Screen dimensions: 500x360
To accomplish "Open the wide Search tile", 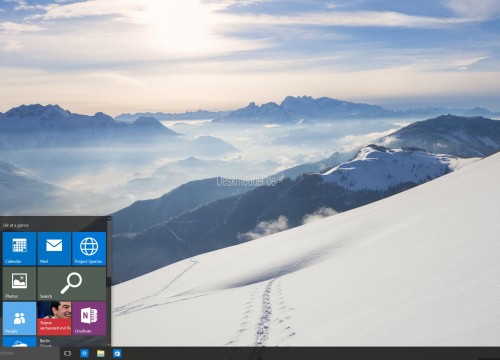I will (x=72, y=283).
